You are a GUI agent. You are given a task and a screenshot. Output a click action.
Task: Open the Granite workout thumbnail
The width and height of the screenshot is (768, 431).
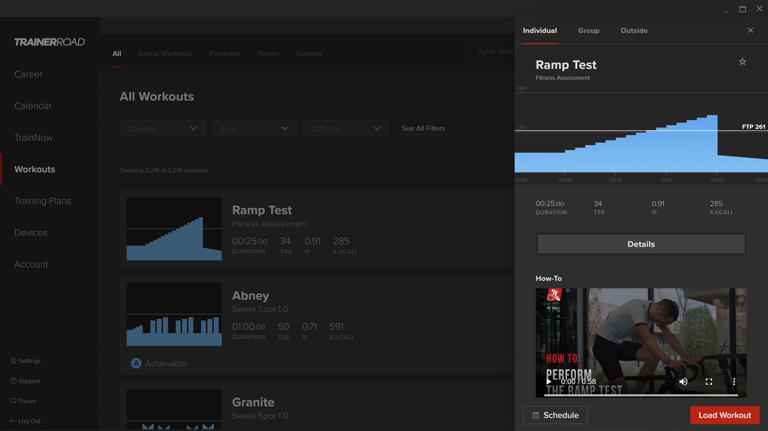click(x=174, y=409)
